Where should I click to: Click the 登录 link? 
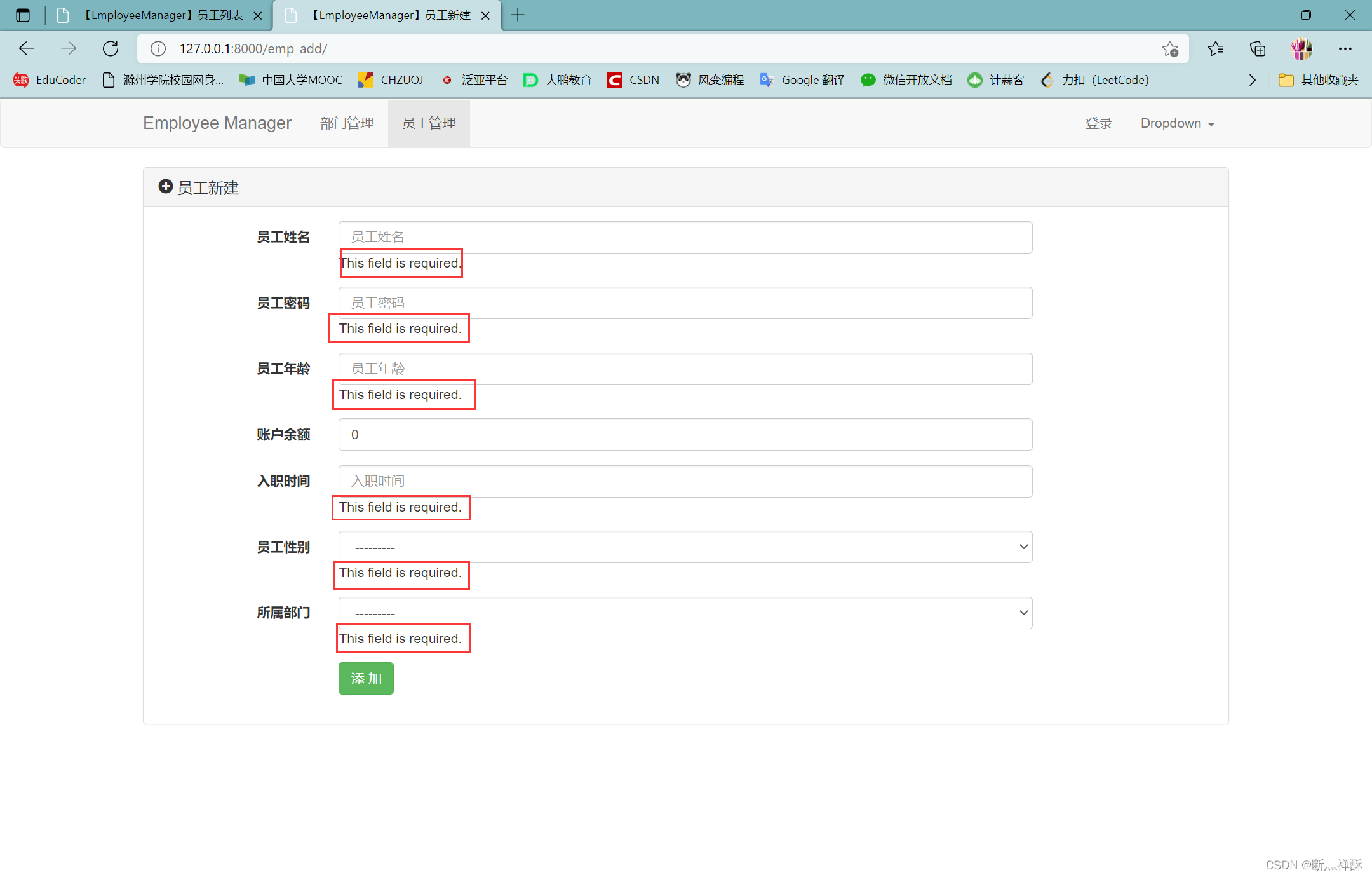click(1098, 123)
